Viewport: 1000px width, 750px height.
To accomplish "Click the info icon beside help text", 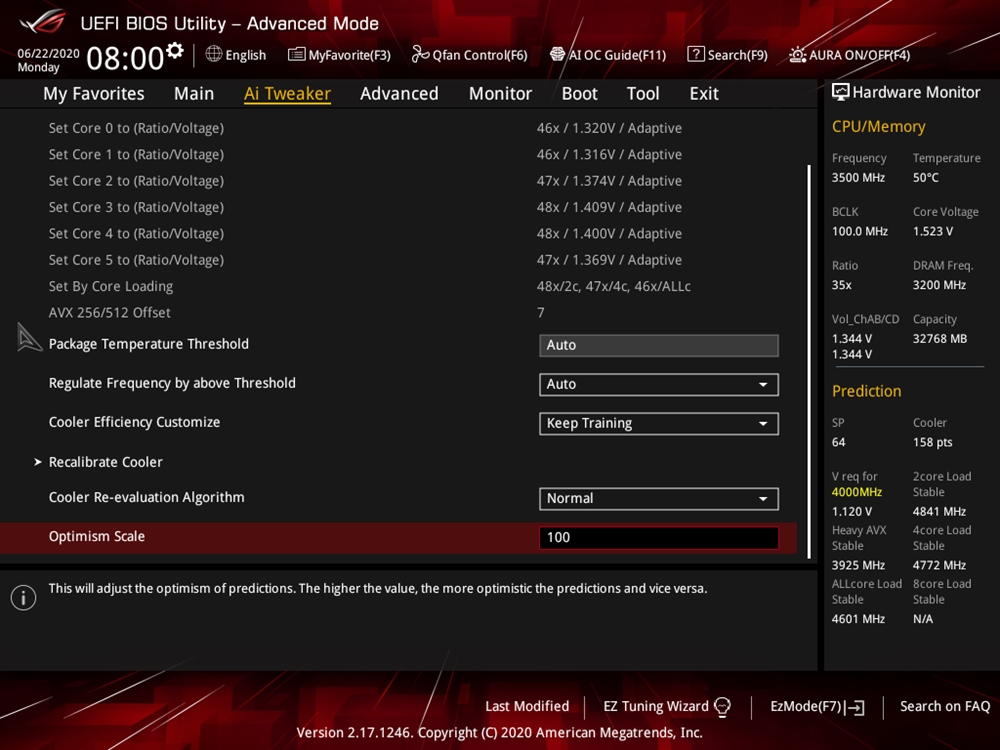I will tap(24, 598).
